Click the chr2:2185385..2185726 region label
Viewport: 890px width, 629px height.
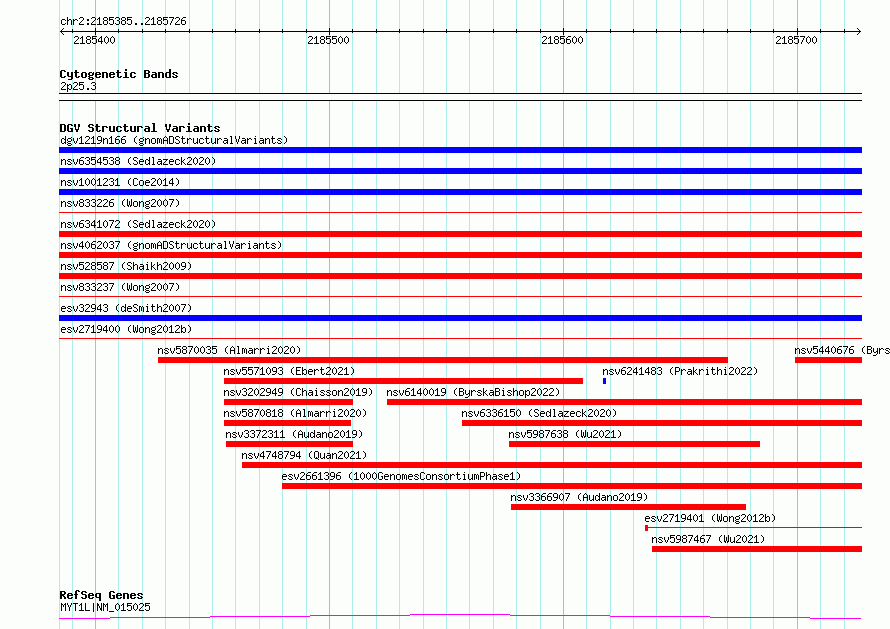coord(123,21)
